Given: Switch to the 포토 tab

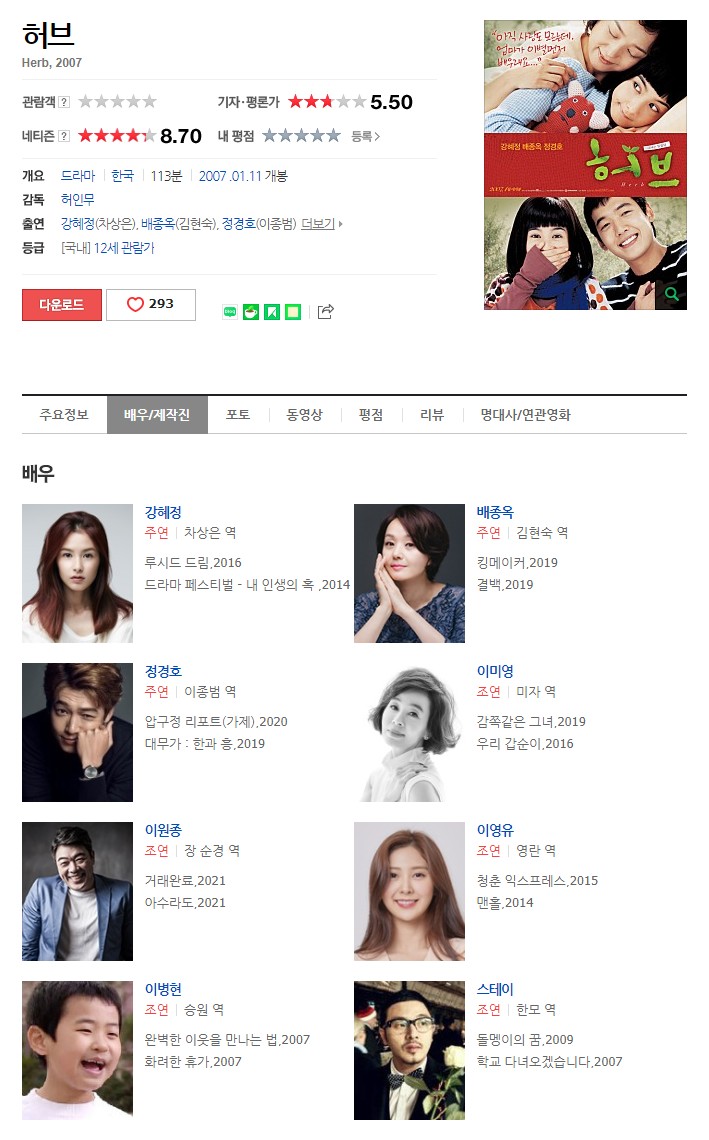Looking at the screenshot, I should coord(238,414).
